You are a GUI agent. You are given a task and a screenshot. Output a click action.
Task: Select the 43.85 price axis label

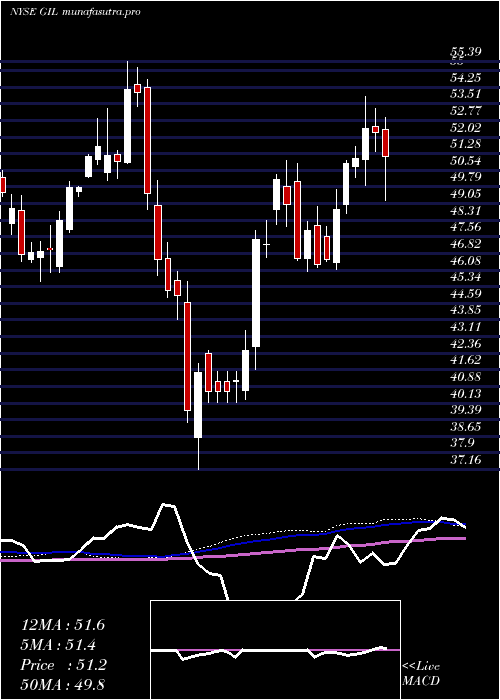[465, 310]
